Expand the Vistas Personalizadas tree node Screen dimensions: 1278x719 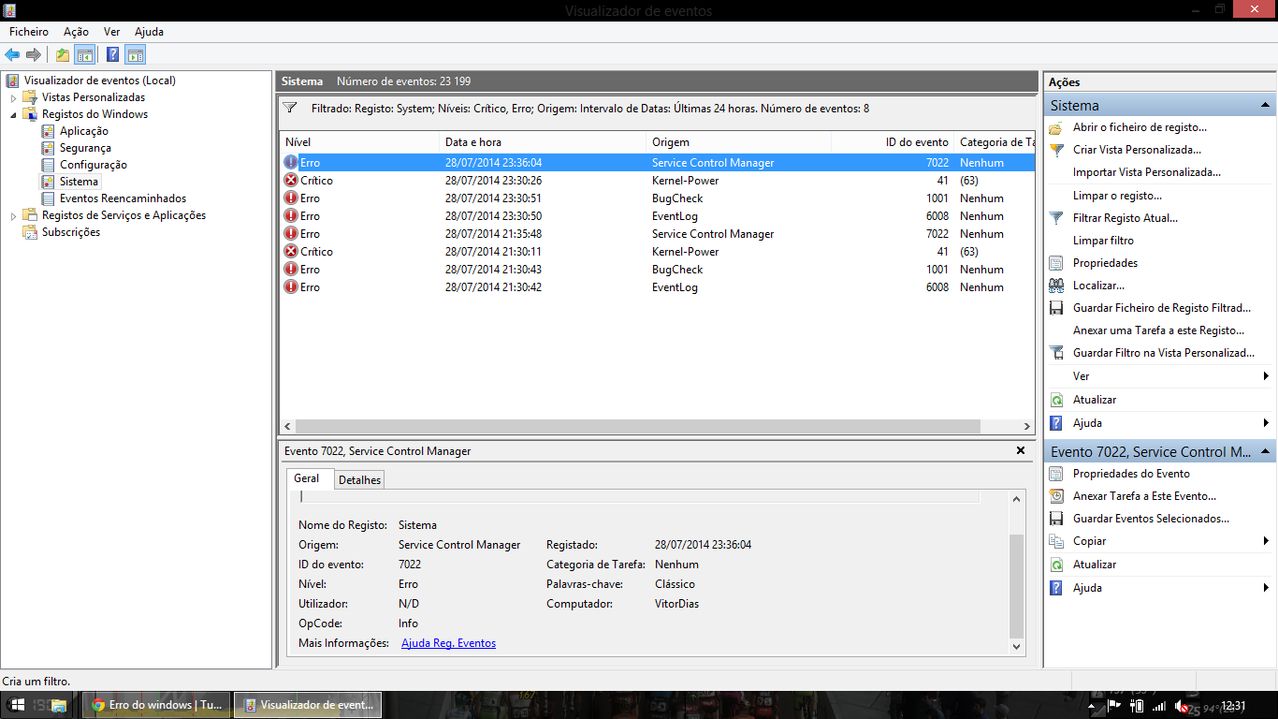tap(13, 98)
